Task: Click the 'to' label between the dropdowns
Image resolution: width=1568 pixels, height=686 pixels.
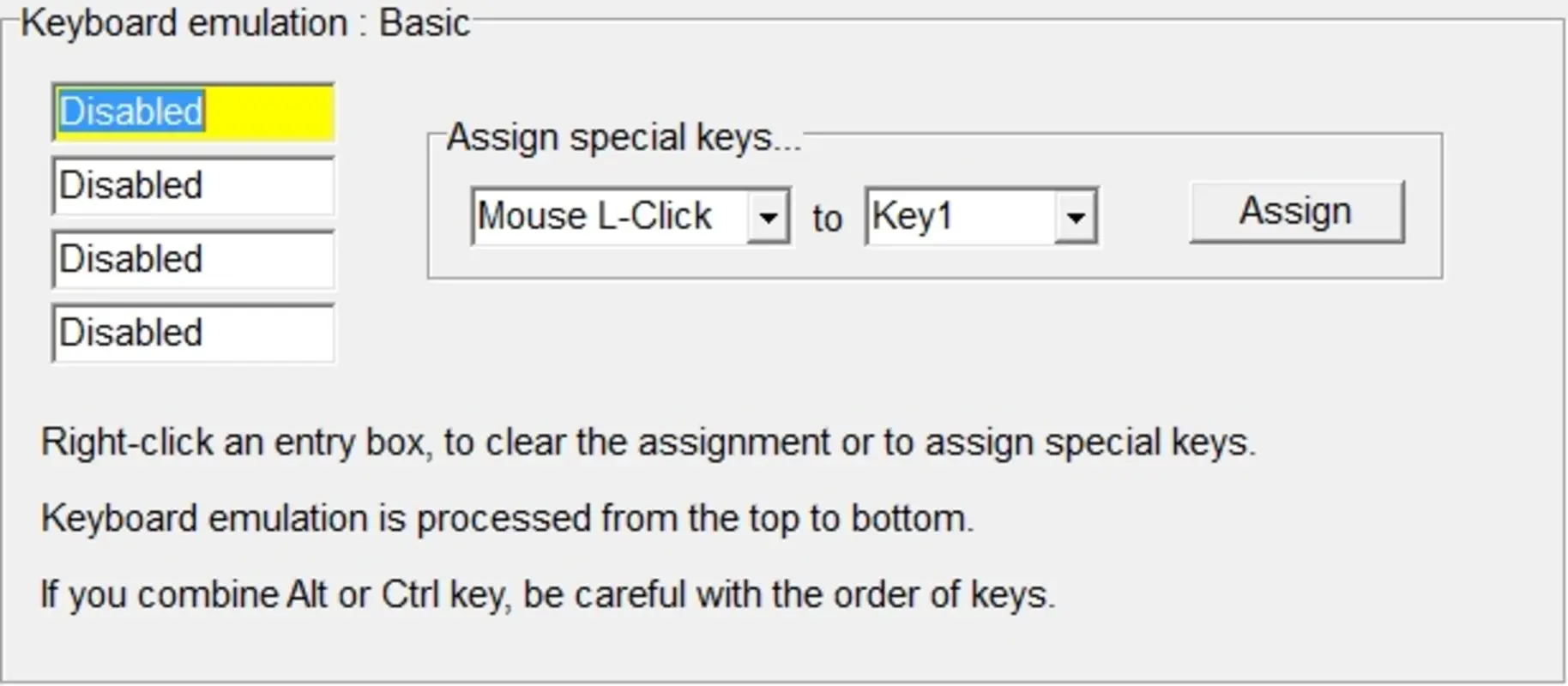Action: 827,219
